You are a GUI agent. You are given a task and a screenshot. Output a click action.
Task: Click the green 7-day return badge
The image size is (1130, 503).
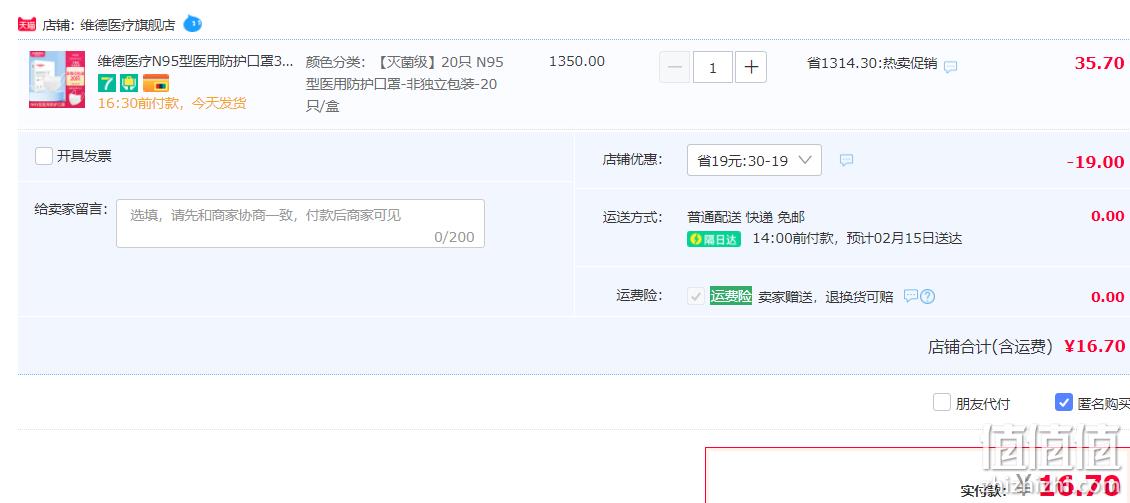click(x=107, y=83)
